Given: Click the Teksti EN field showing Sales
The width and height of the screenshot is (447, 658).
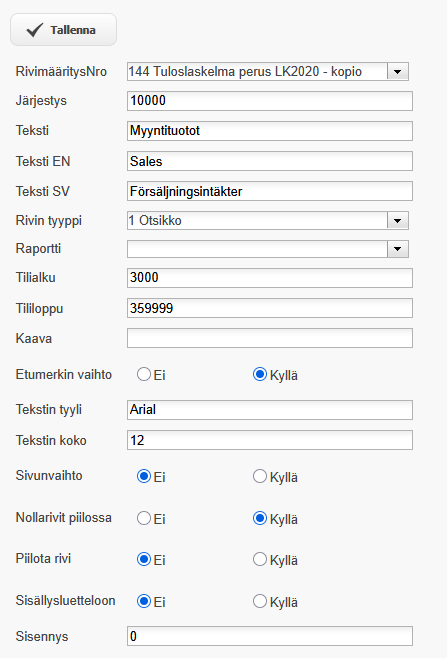Looking at the screenshot, I should point(270,161).
